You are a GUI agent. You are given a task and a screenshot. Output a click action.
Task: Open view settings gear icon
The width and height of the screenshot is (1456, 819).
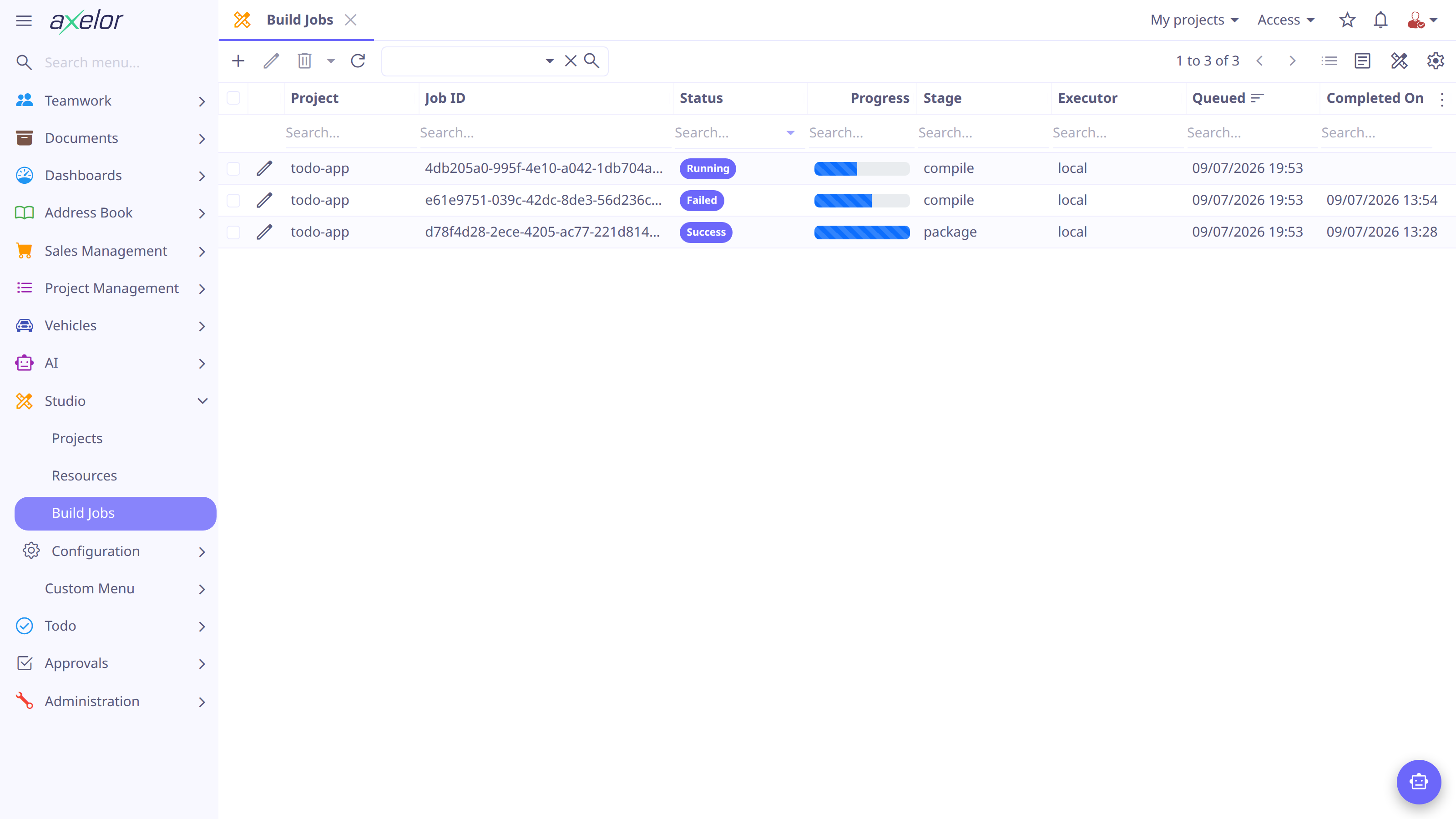pyautogui.click(x=1436, y=61)
